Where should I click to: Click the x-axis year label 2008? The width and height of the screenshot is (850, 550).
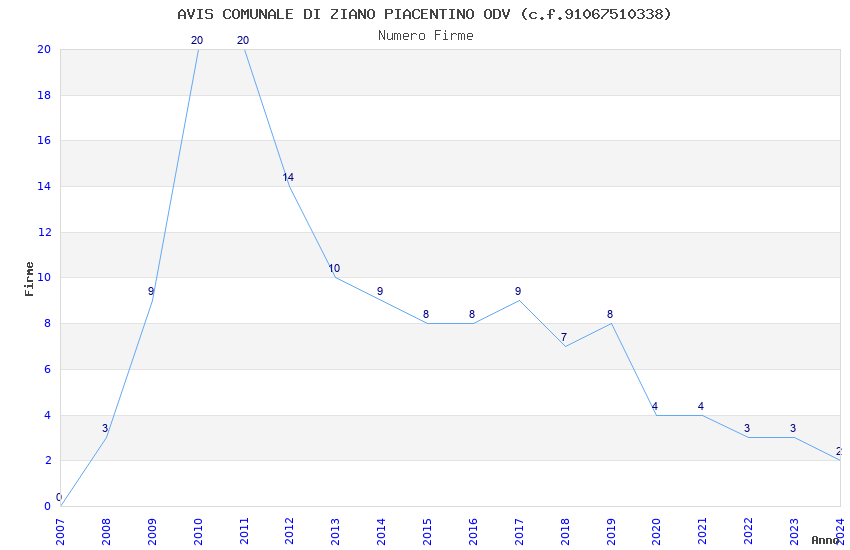[x=106, y=532]
